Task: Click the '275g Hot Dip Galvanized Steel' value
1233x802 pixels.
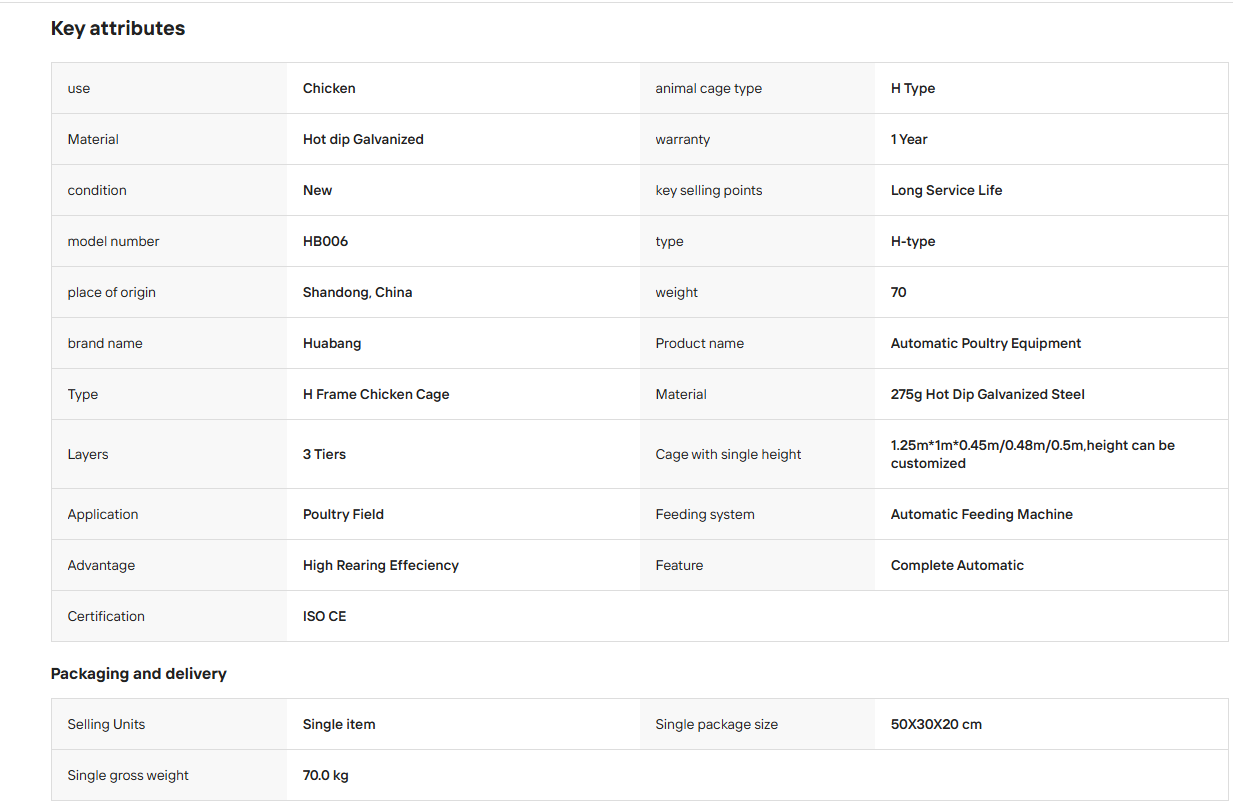Action: [x=988, y=394]
